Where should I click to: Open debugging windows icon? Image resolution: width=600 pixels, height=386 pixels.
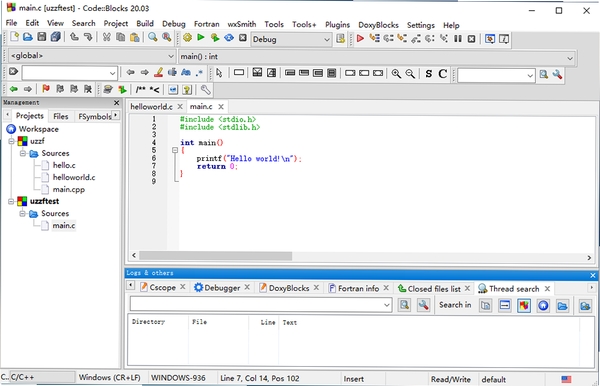(x=490, y=39)
